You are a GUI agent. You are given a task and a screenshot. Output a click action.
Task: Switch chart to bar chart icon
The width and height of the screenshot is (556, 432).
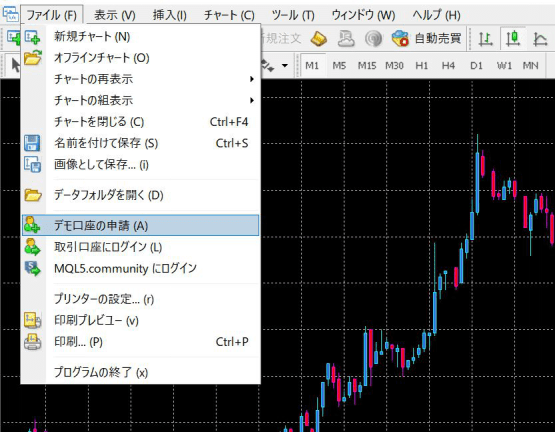[485, 39]
